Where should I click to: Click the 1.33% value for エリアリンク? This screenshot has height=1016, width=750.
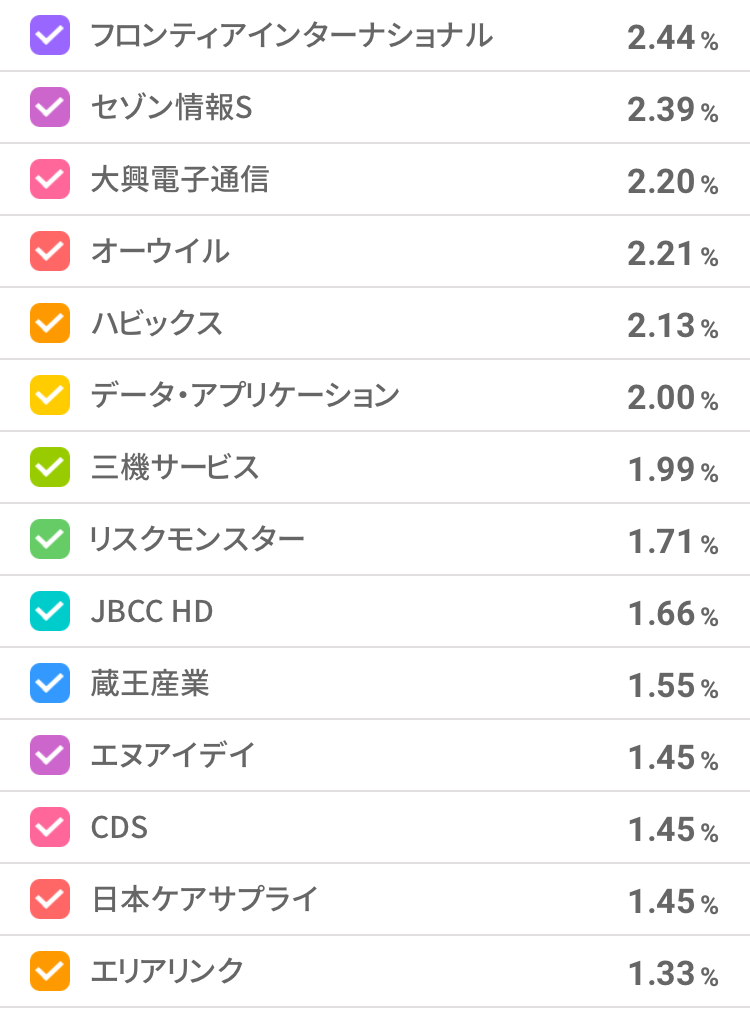(x=672, y=974)
